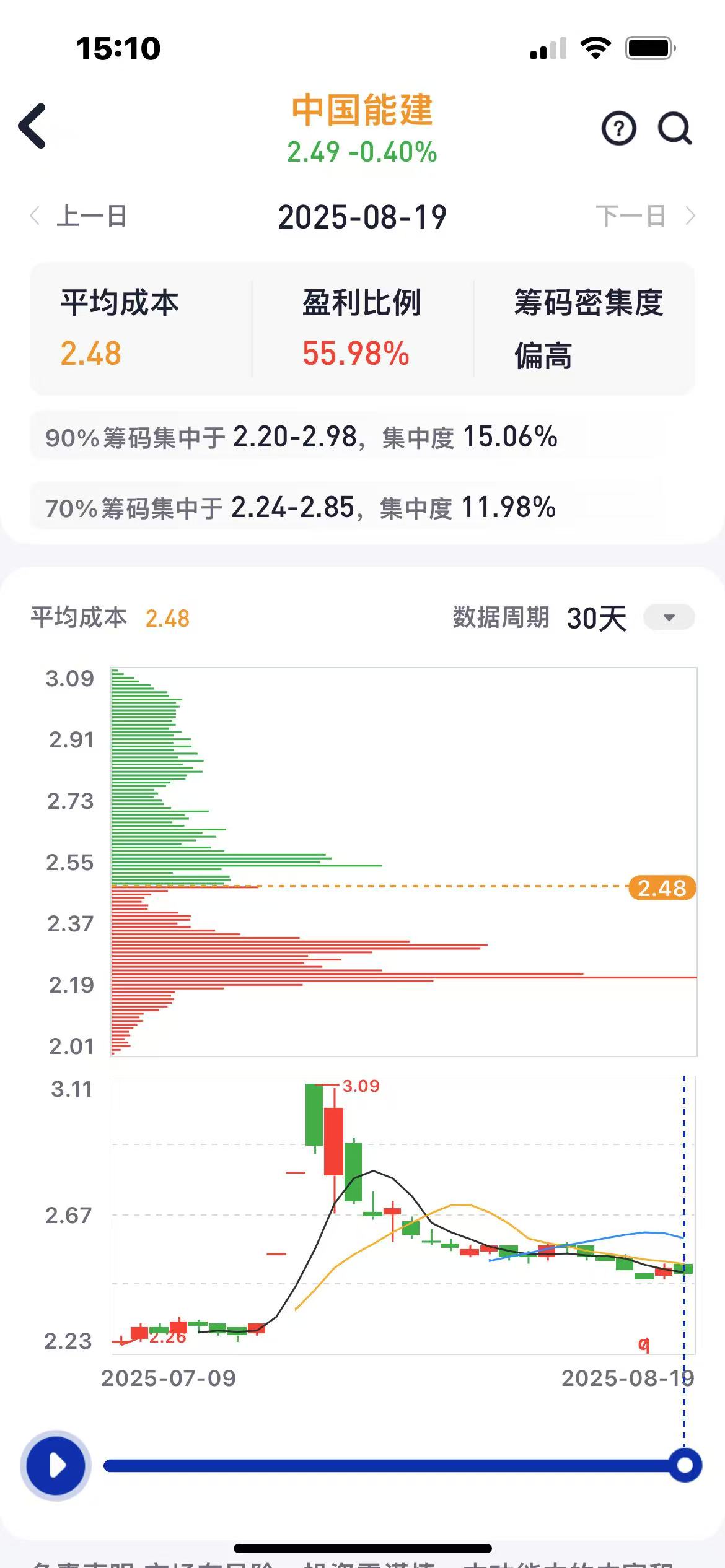The height and width of the screenshot is (1568, 725).
Task: Expand the 数据周期 30天 dropdown arrow
Action: click(669, 617)
